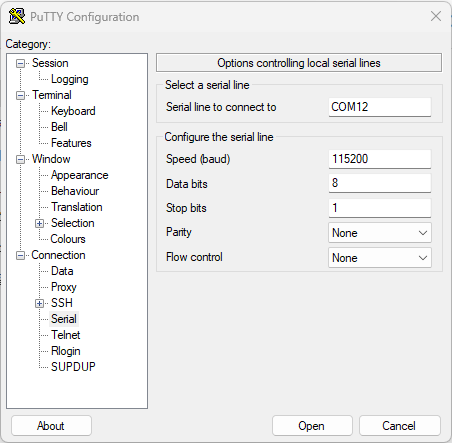Collapse the Connection tree node
The image size is (452, 443).
click(21, 255)
